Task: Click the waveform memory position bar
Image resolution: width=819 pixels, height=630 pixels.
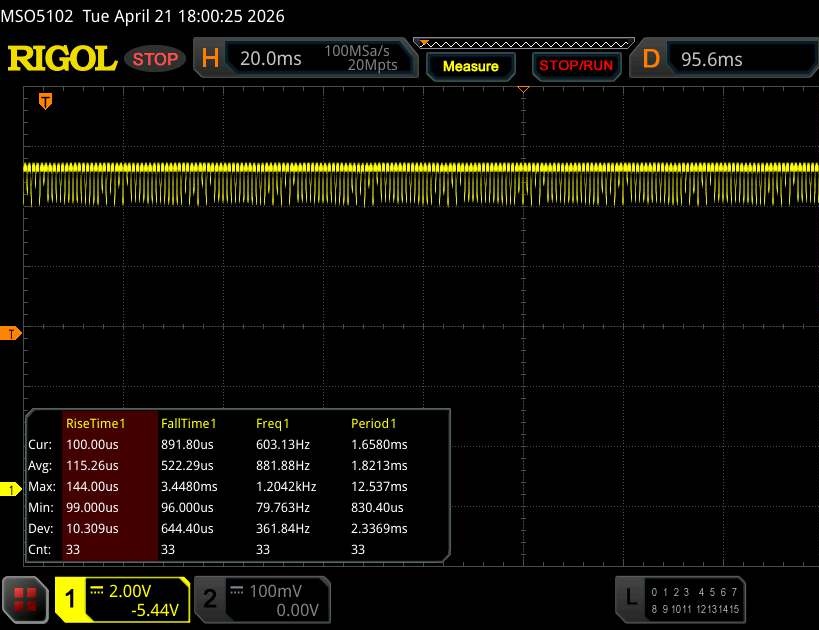Action: (524, 44)
